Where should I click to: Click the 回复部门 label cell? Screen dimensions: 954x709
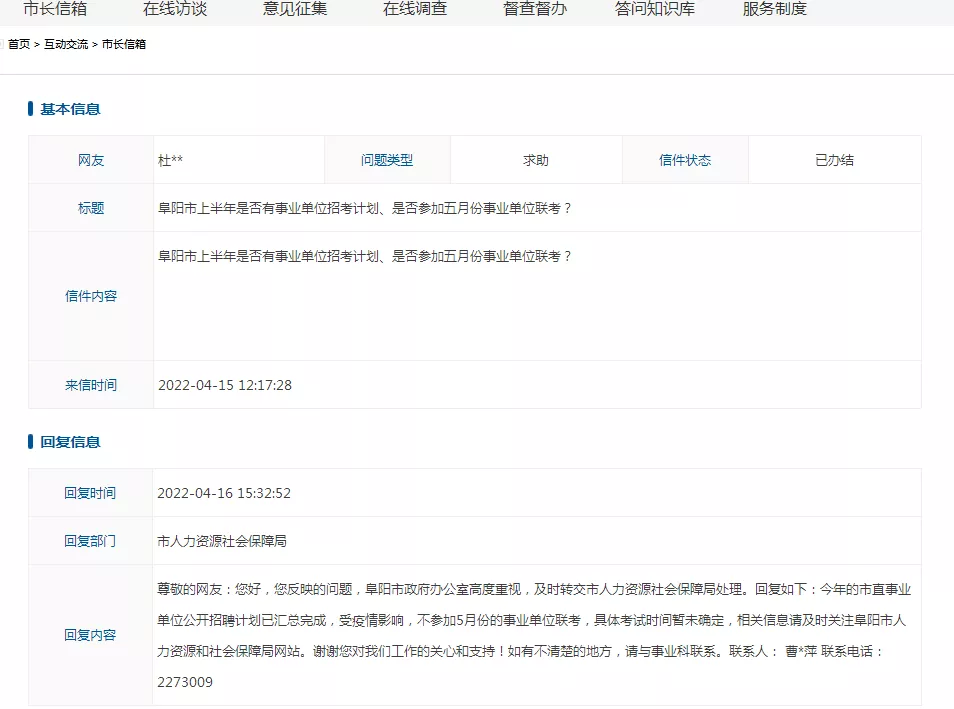pos(90,540)
